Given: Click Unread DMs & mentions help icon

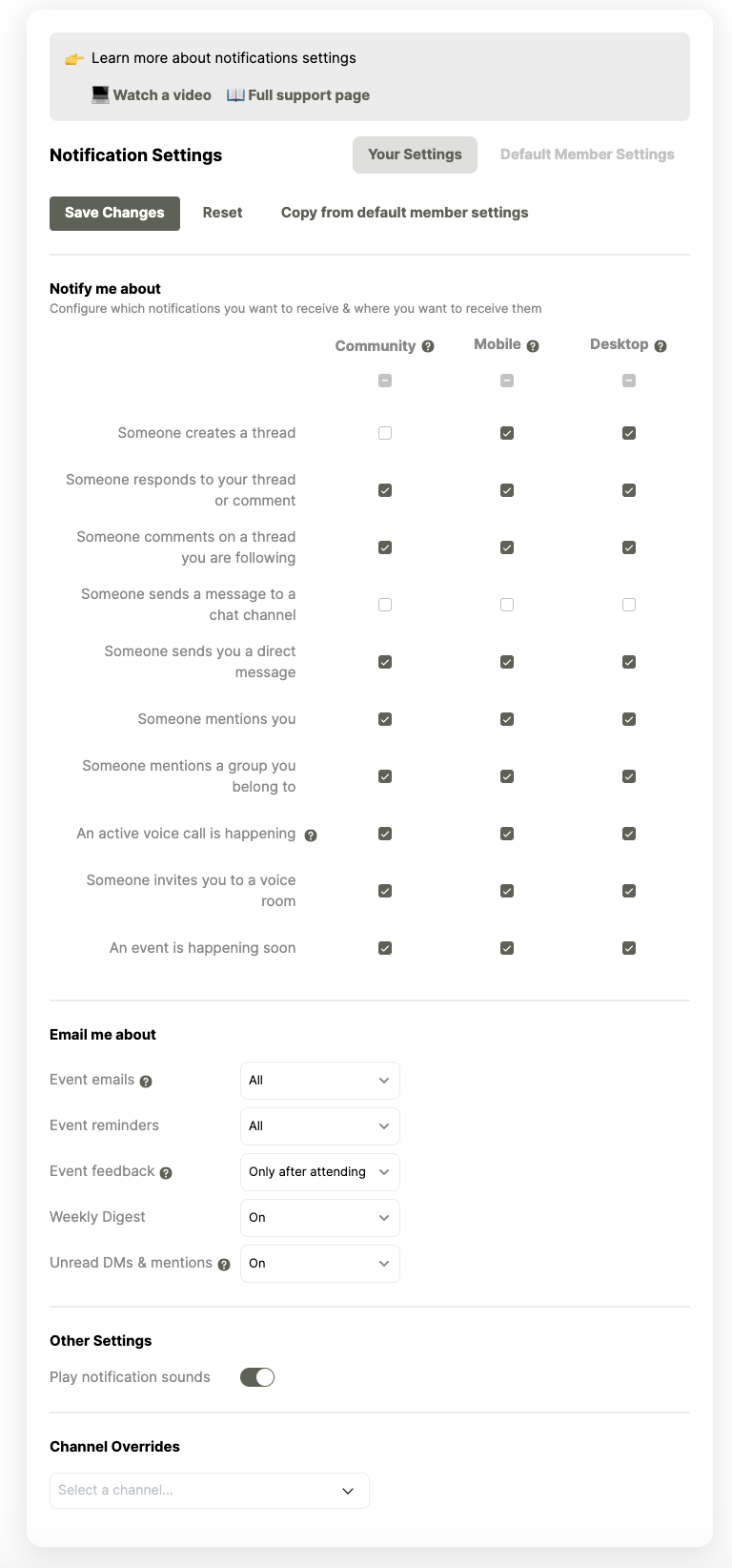Looking at the screenshot, I should pyautogui.click(x=224, y=1265).
